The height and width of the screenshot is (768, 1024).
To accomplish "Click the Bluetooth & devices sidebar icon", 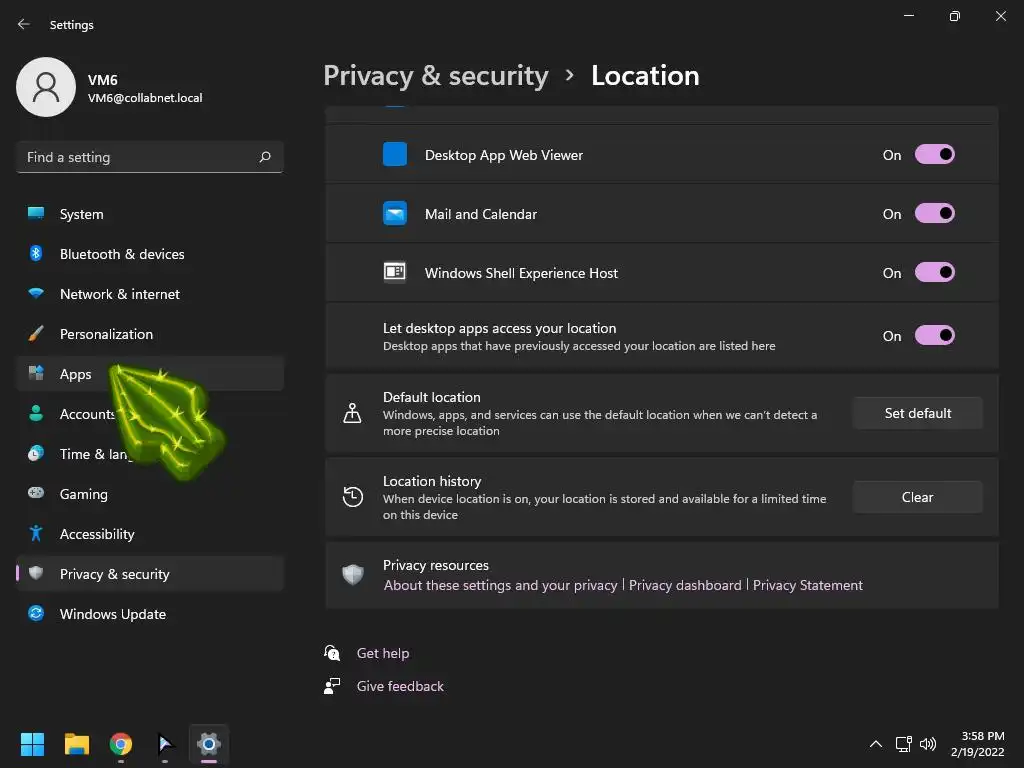I will [x=36, y=254].
